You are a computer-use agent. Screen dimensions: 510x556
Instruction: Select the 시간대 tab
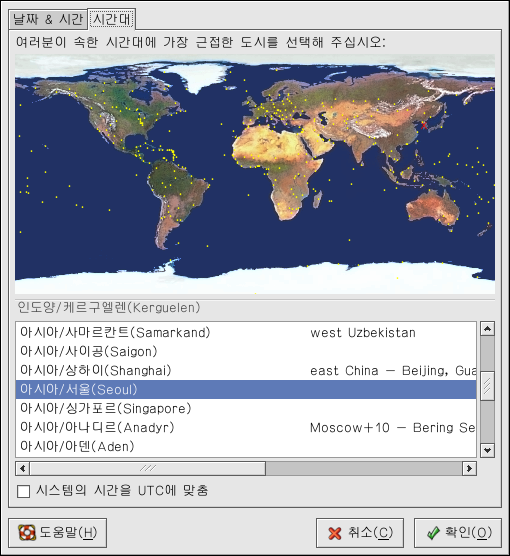coord(111,19)
